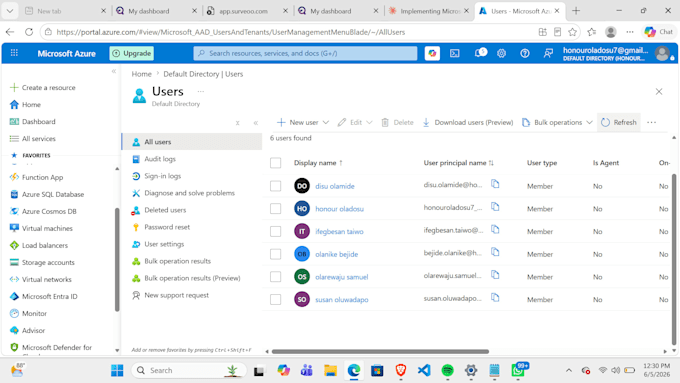This screenshot has height=383, width=680.
Task: Copy olarewaju samuel user principal name
Action: point(495,275)
